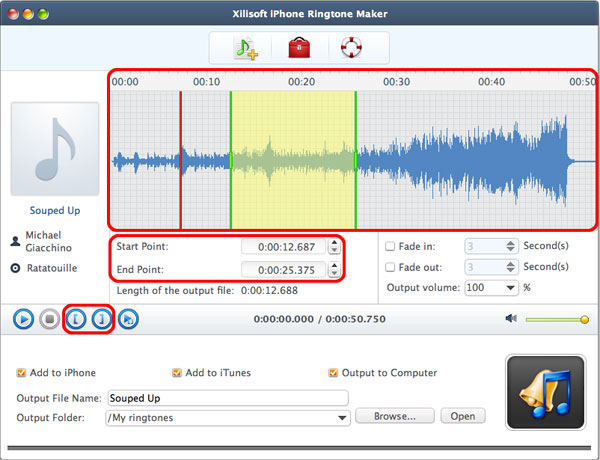Uncheck Output to Computer

click(x=333, y=373)
